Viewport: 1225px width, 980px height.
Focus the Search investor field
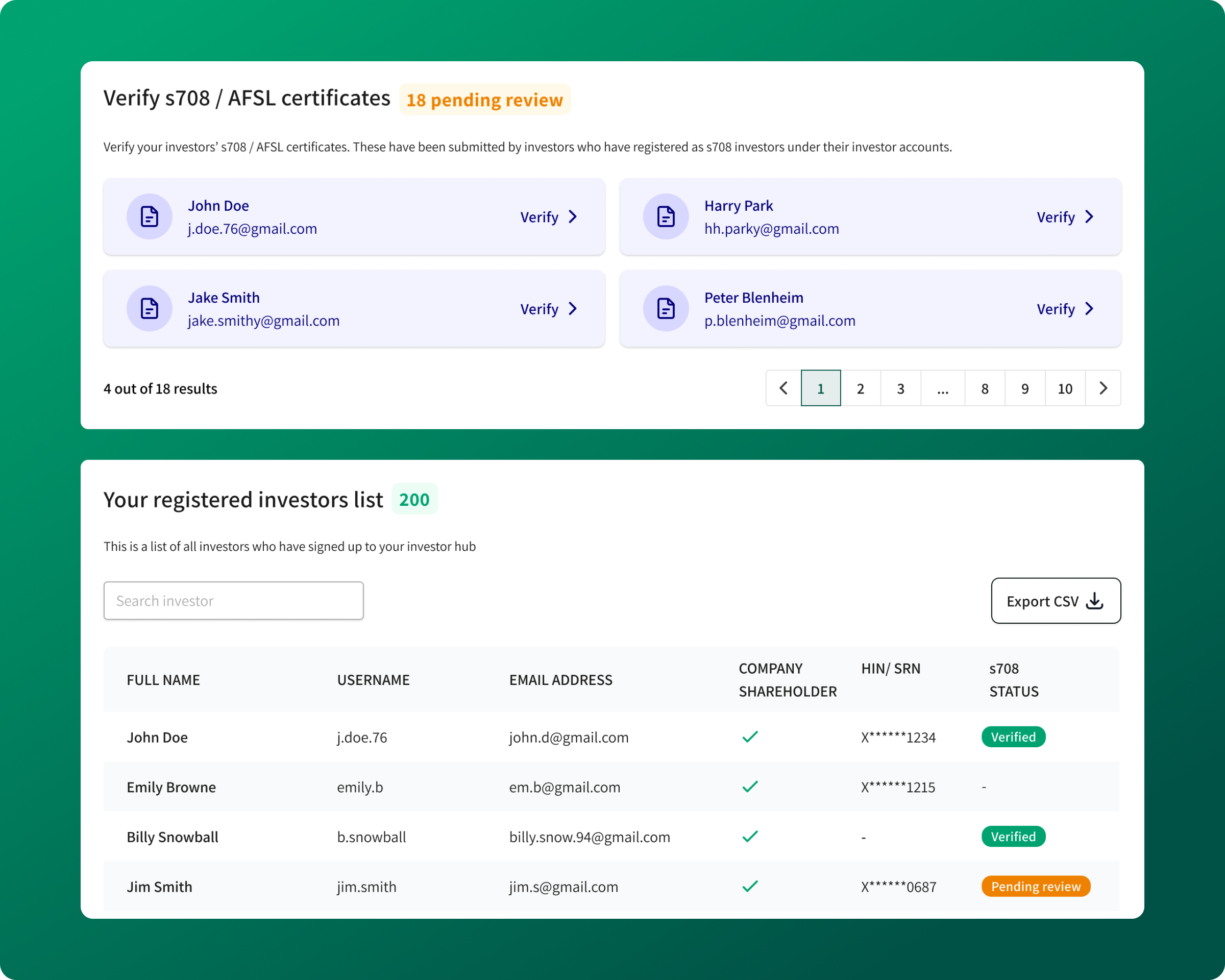pos(234,600)
